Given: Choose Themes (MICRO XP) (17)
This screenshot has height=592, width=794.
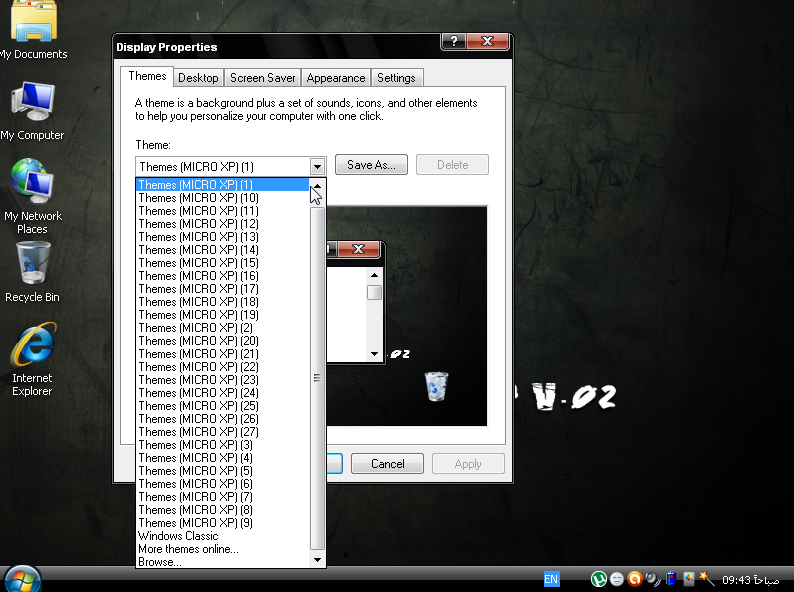Looking at the screenshot, I should point(223,289).
